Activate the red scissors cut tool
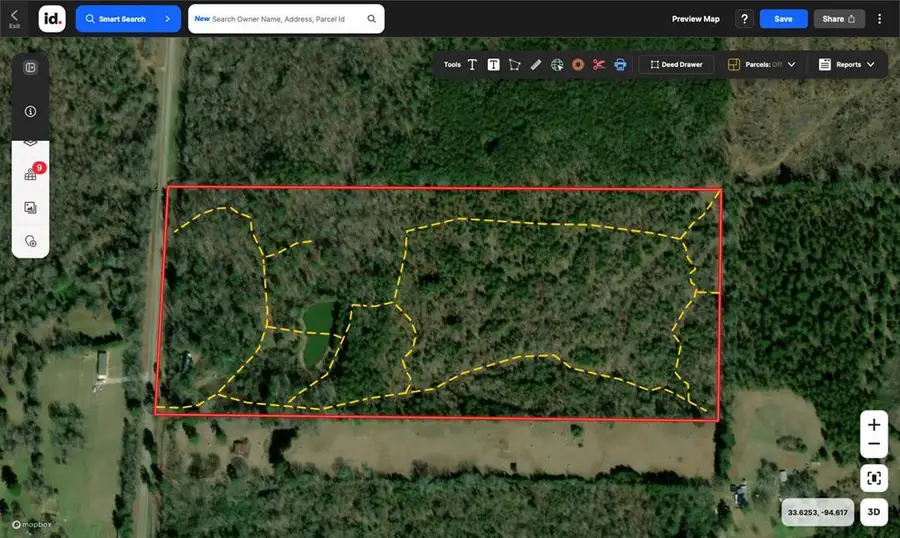 click(x=599, y=65)
